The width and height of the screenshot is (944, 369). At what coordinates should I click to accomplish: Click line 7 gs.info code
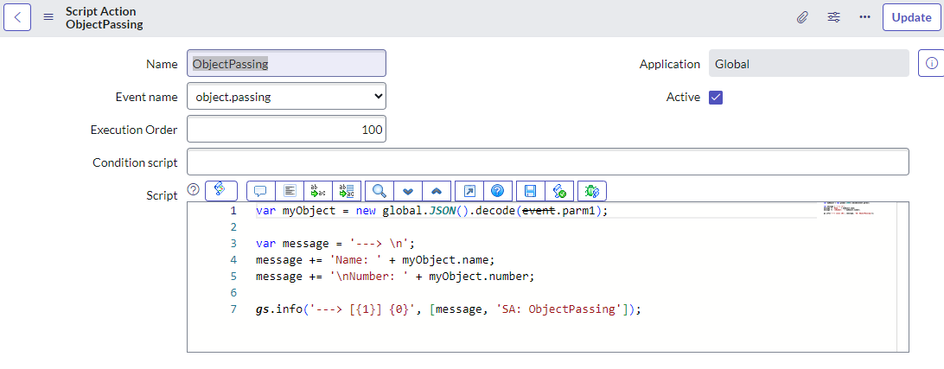[448, 309]
